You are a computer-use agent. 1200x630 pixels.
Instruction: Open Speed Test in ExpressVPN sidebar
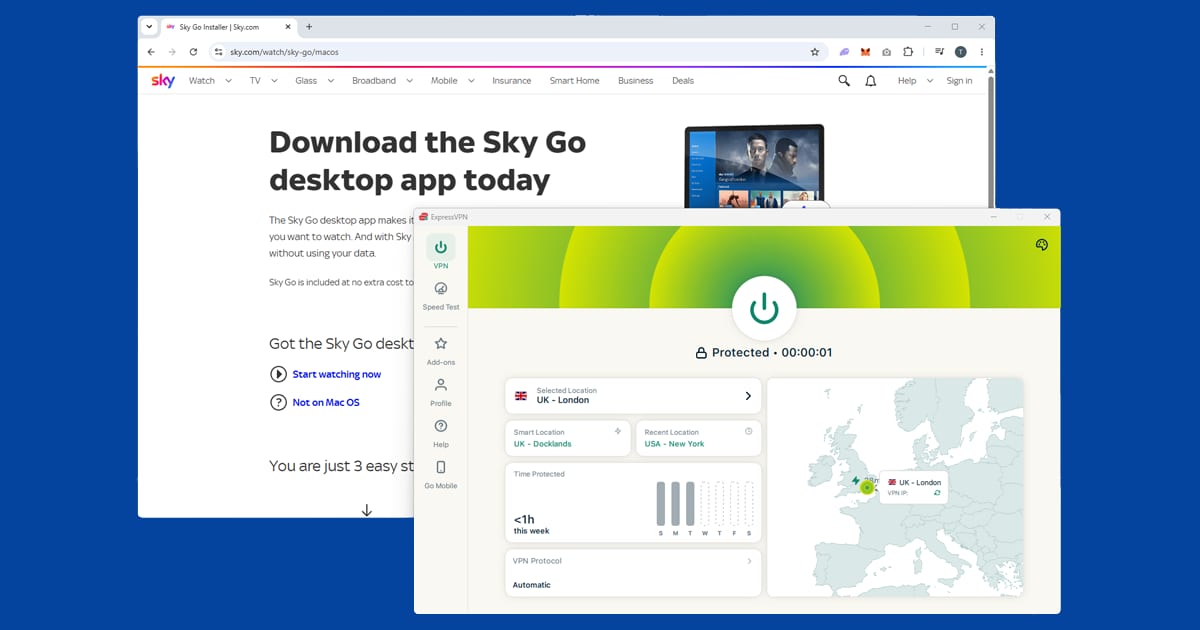coord(441,296)
